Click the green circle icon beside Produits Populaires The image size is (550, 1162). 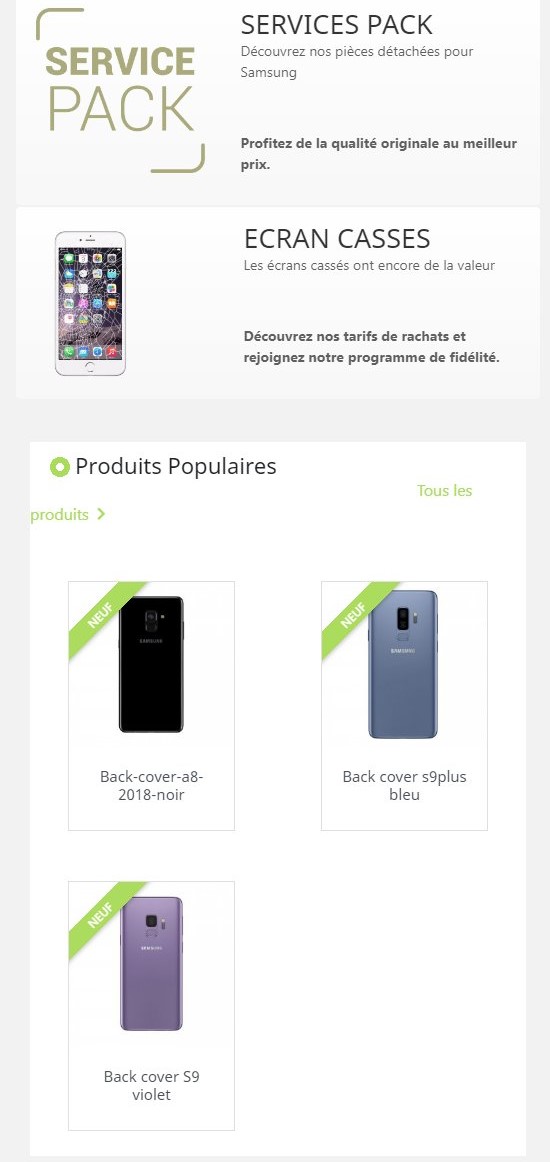click(59, 467)
